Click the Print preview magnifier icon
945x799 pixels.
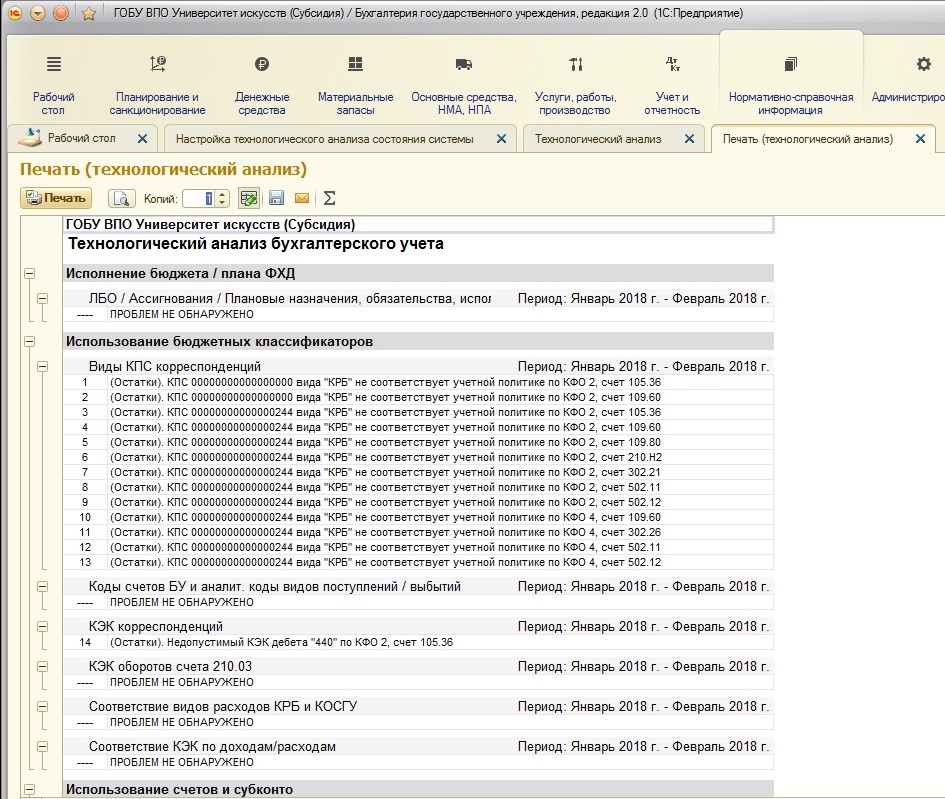[121, 198]
